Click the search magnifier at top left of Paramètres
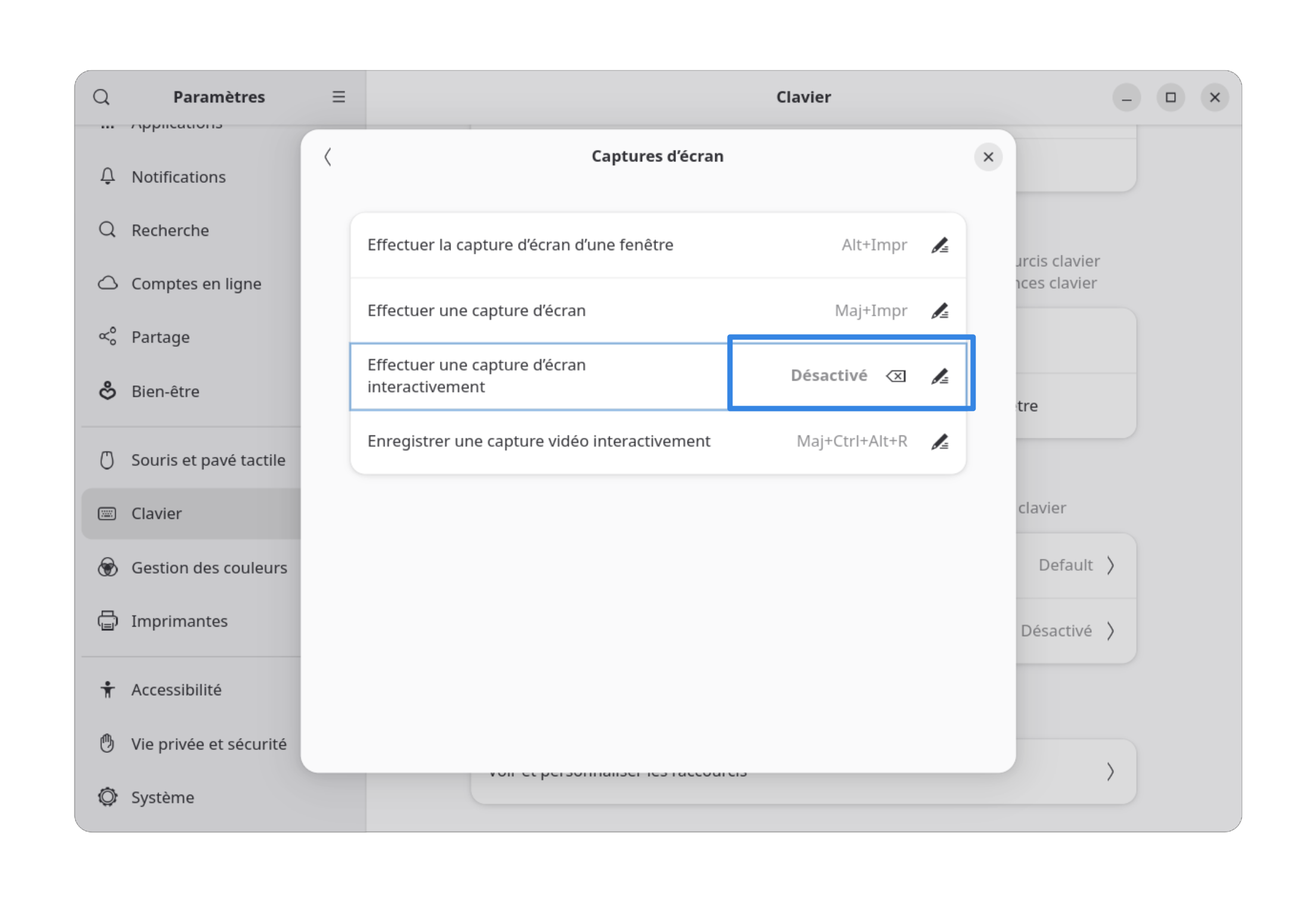1316x912 pixels. tap(102, 97)
